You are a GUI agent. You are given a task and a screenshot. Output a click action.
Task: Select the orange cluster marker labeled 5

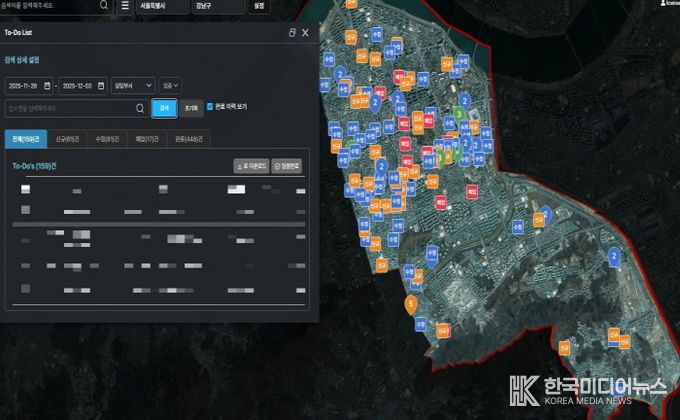pos(410,303)
